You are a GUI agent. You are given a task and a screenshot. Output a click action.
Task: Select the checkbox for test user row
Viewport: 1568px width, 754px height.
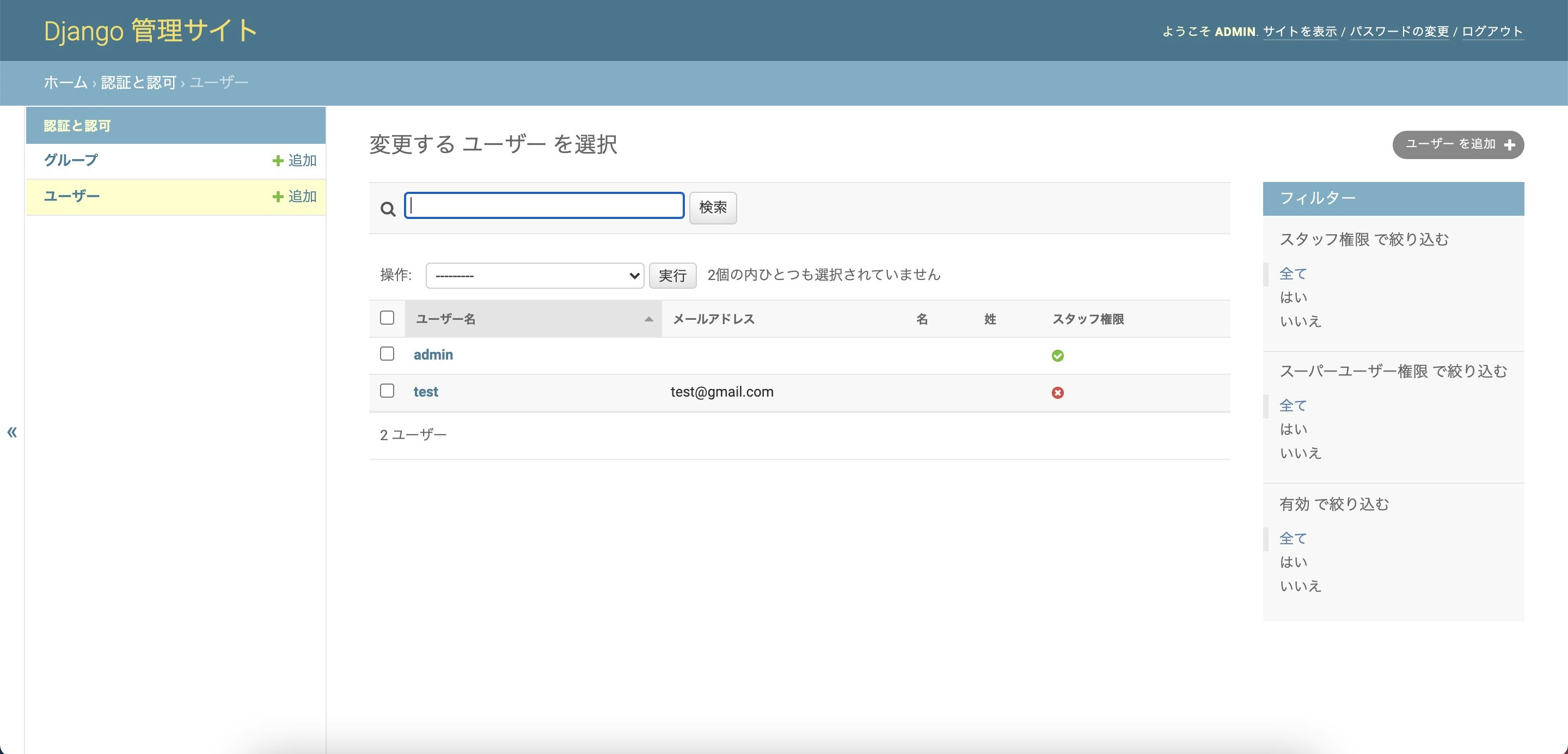point(387,391)
